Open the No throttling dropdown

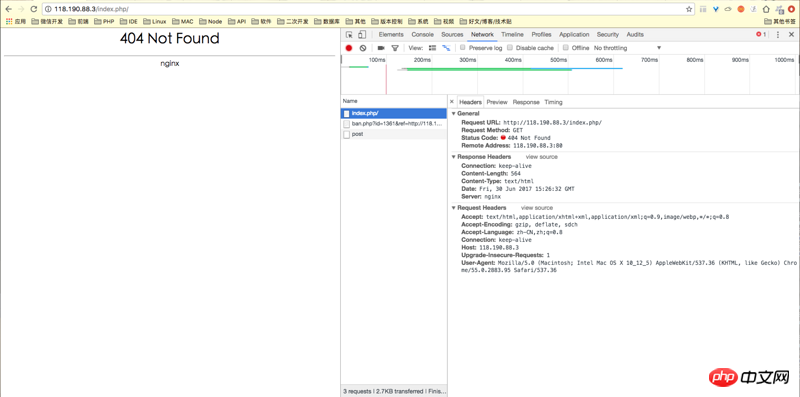point(627,48)
